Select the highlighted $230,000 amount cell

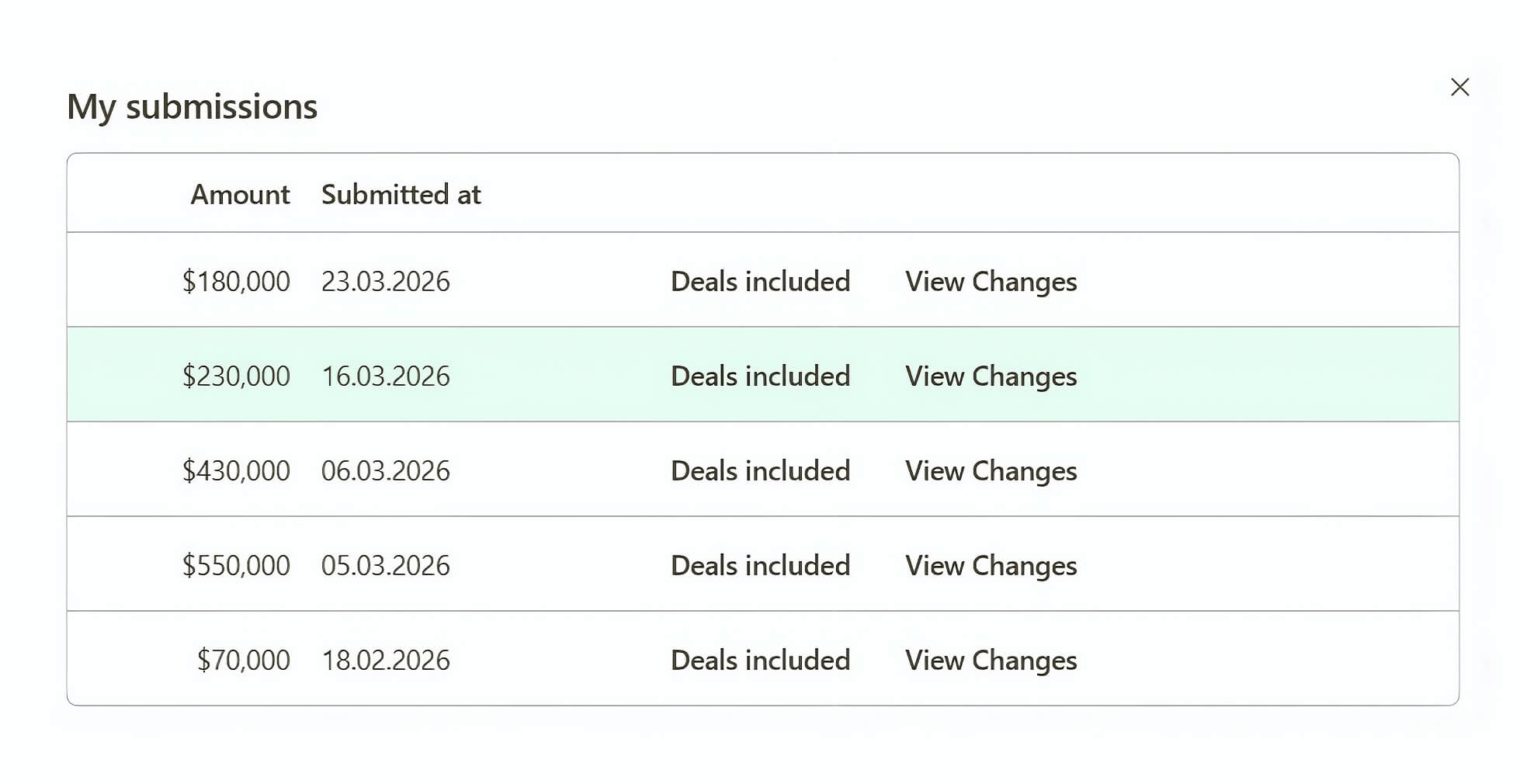tap(236, 376)
